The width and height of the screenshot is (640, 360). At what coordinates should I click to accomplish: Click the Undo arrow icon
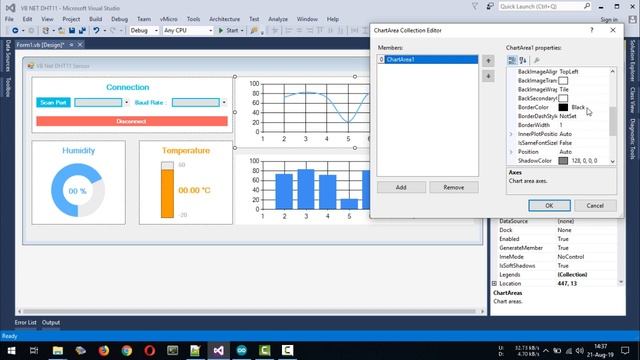96,31
